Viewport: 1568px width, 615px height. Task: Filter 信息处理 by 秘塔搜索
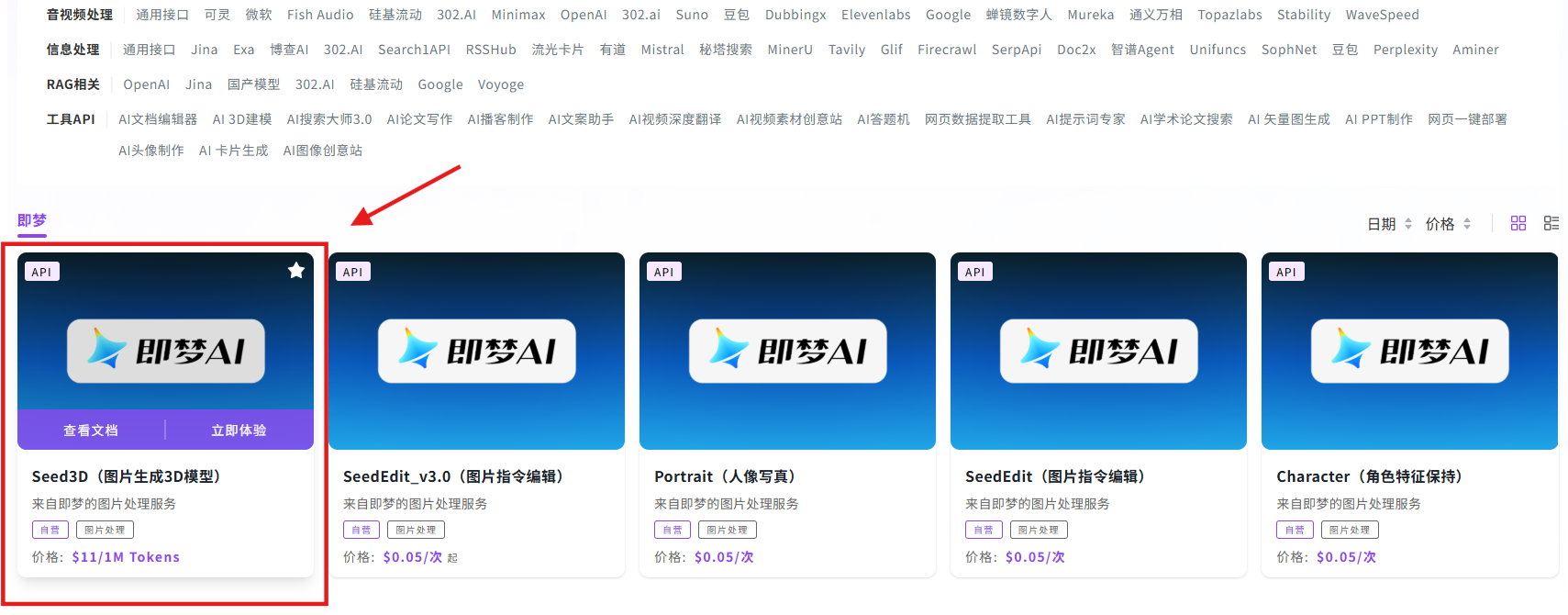(x=726, y=50)
